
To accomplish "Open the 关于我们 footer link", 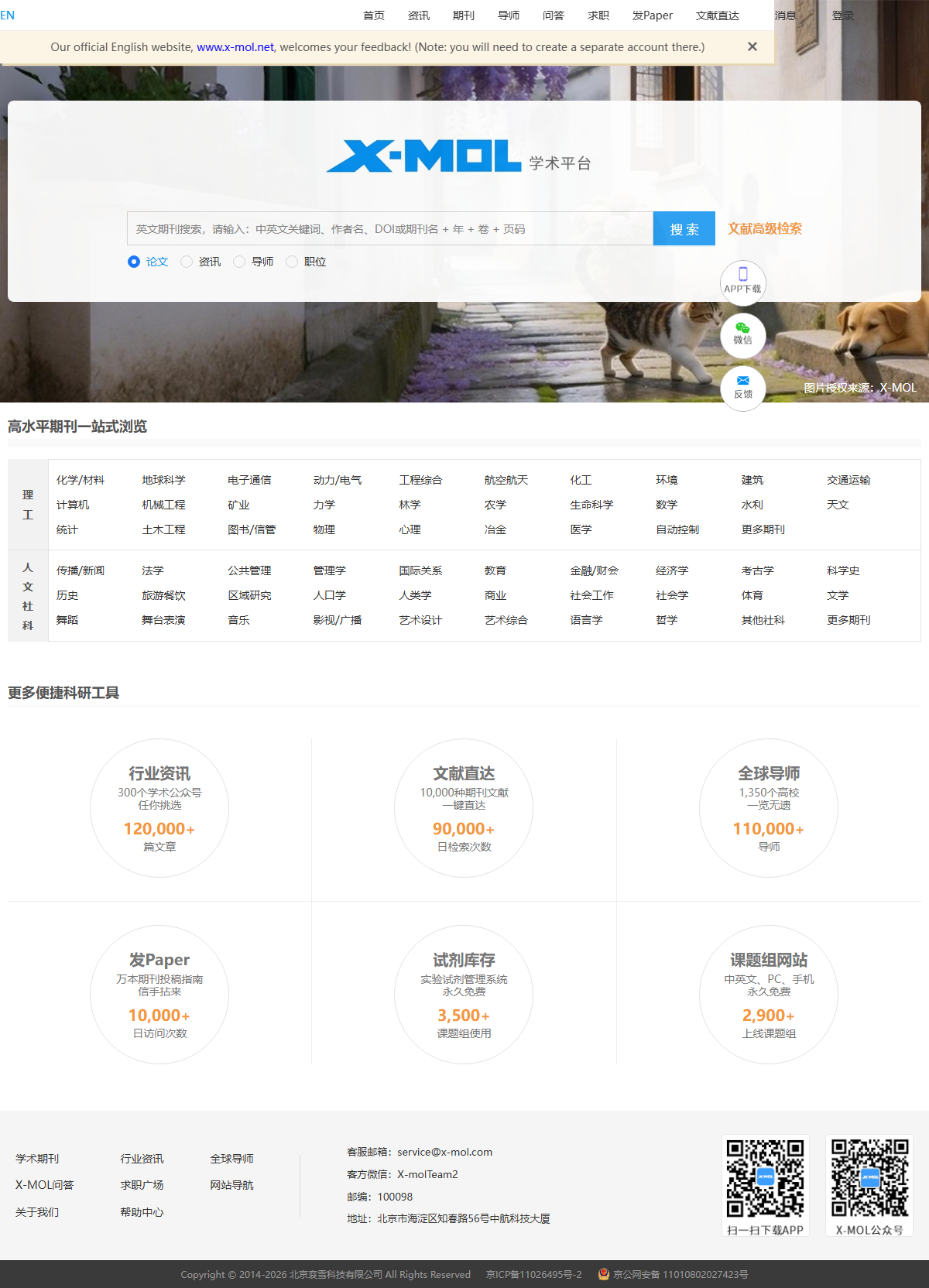I will point(37,1212).
